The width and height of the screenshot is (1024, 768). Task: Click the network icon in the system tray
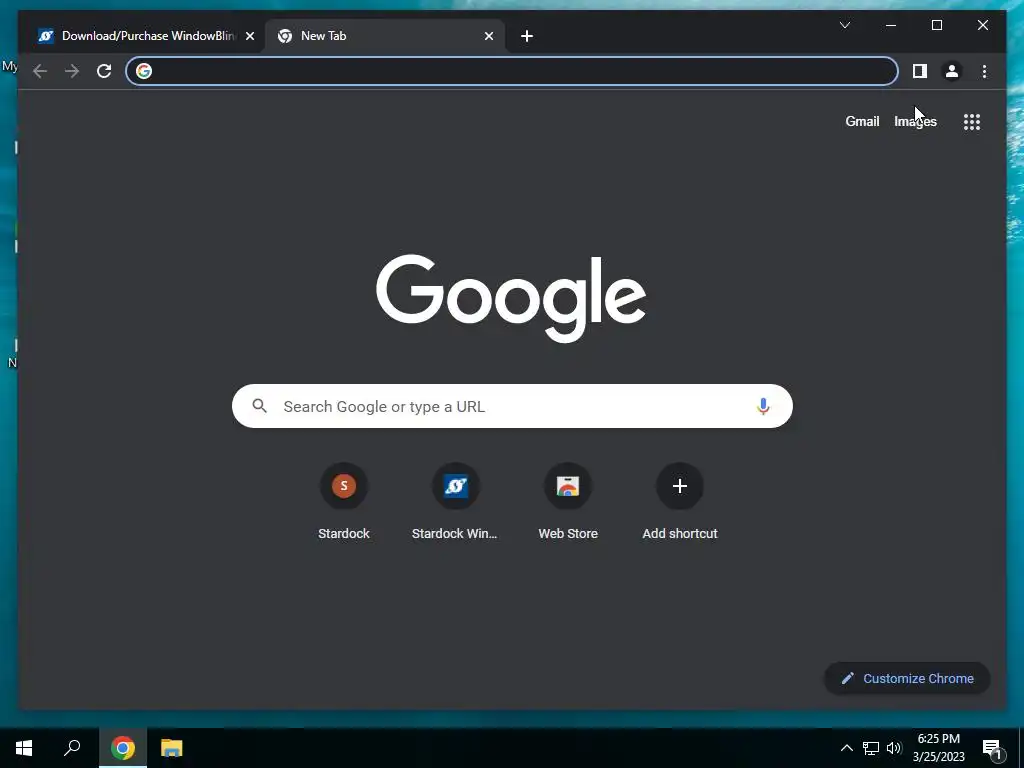coord(871,748)
